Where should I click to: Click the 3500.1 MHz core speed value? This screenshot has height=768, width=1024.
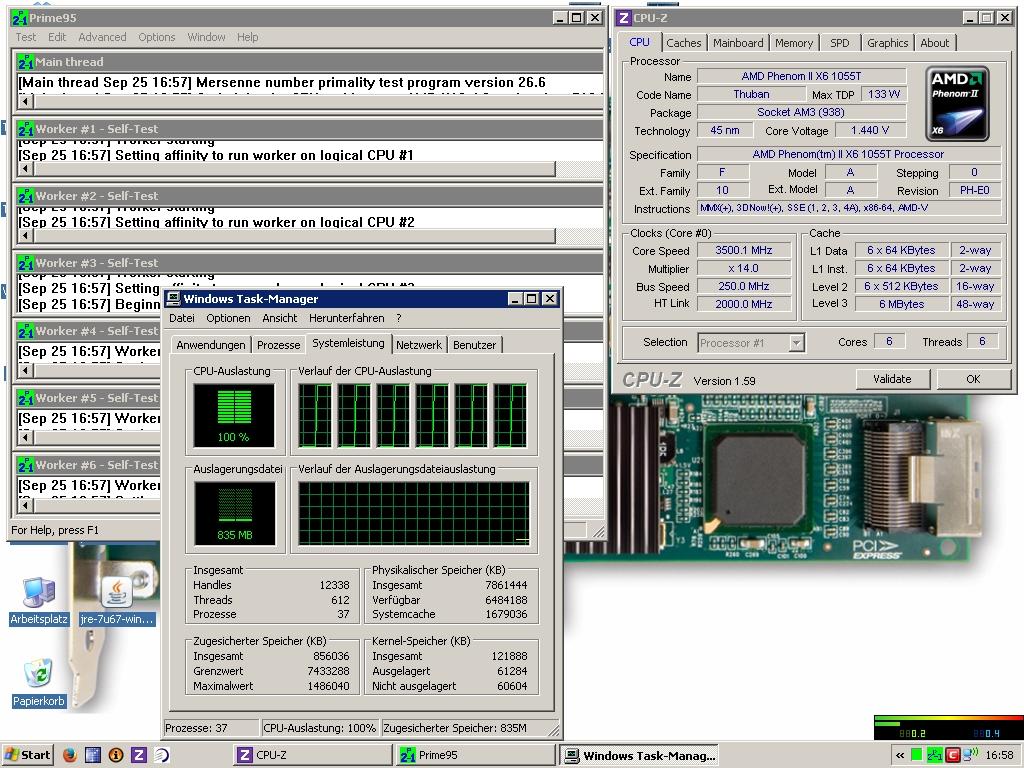tap(744, 250)
